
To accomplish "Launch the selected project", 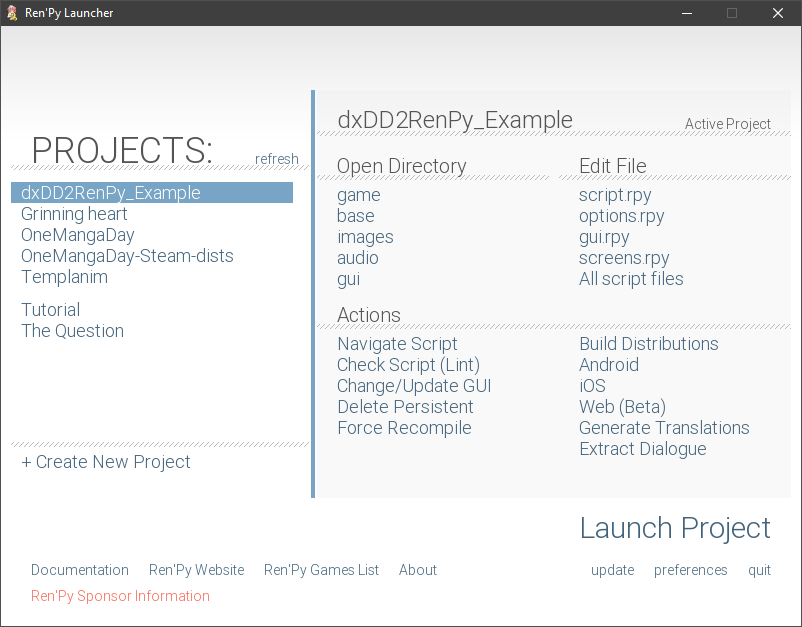I will click(675, 528).
